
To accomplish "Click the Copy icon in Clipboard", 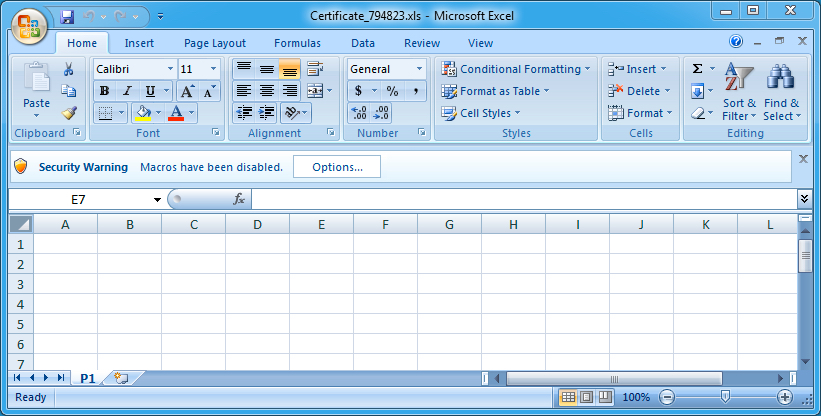I will tap(68, 91).
